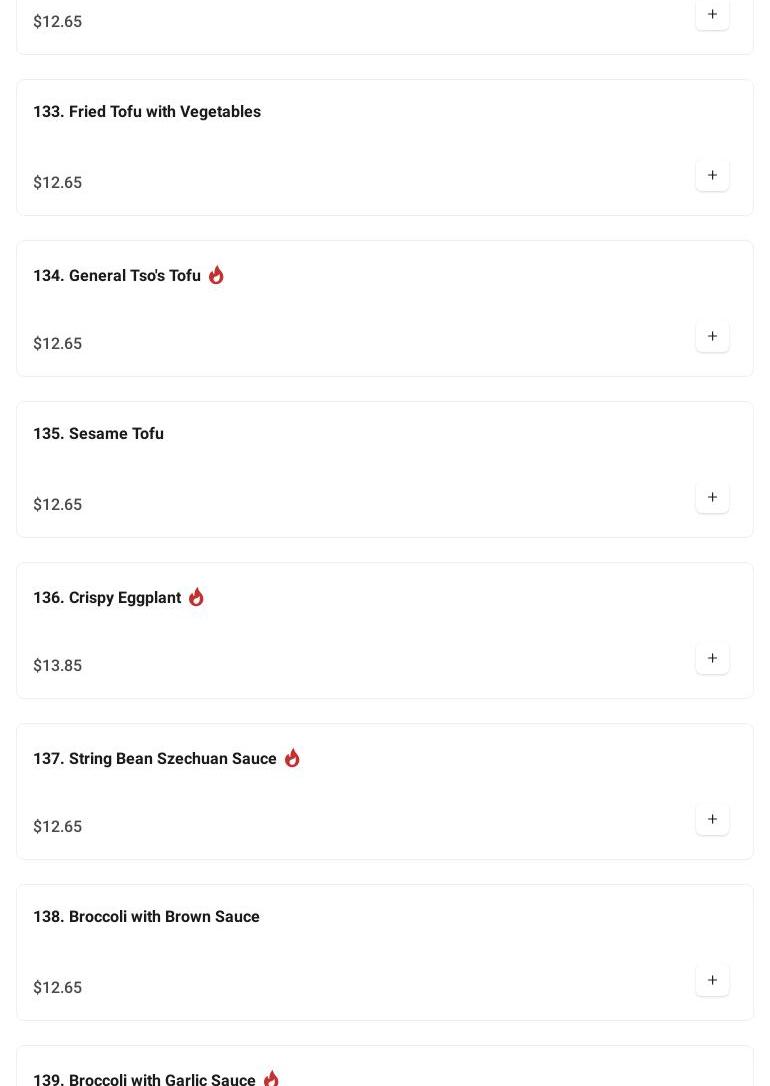Open 136. Crispy Eggplant item details

click(x=107, y=598)
